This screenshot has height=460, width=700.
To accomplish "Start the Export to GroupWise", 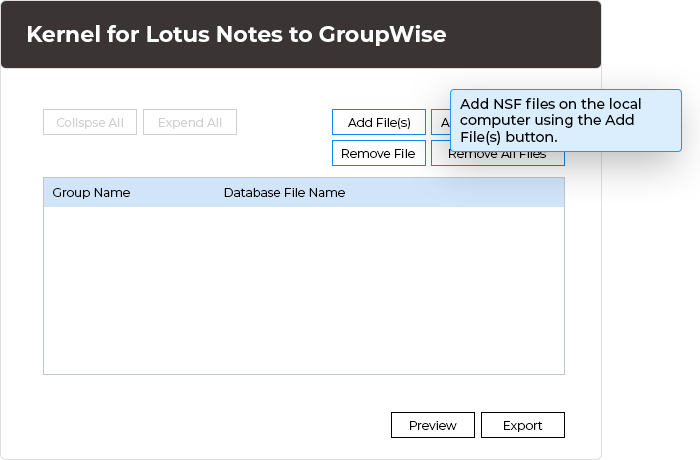I will [522, 425].
